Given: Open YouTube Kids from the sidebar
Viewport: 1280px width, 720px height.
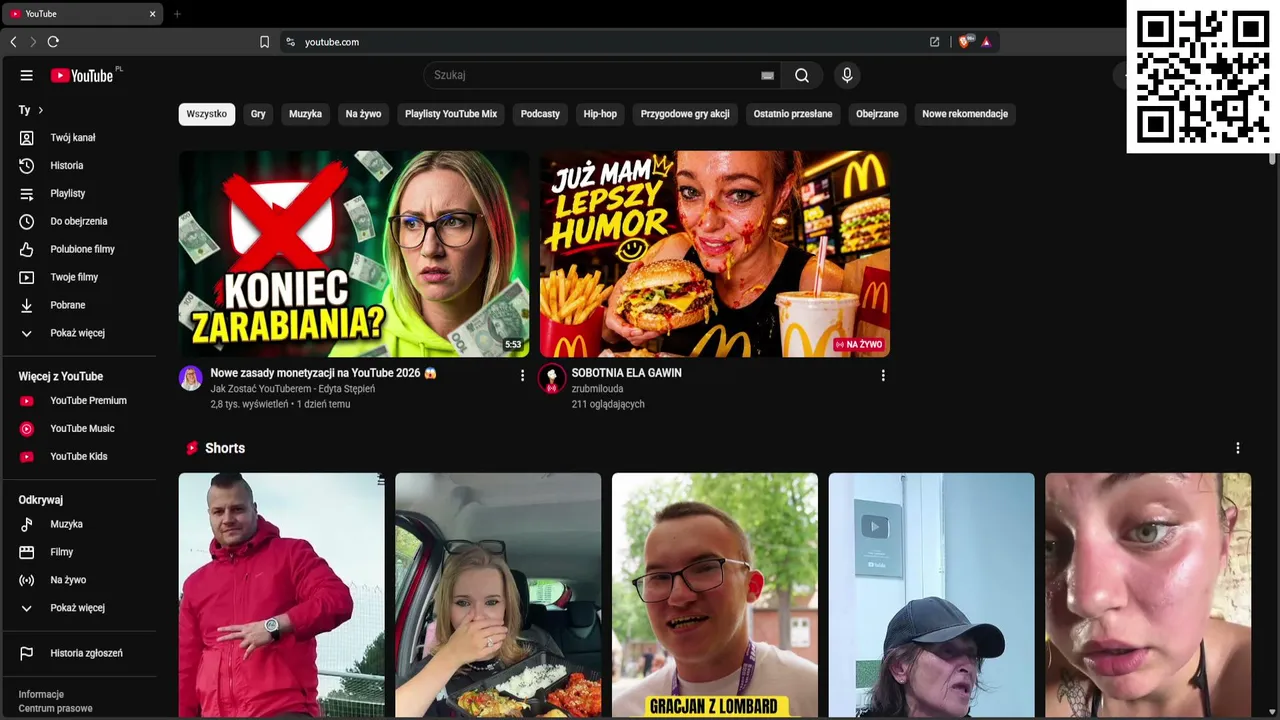Looking at the screenshot, I should [79, 457].
